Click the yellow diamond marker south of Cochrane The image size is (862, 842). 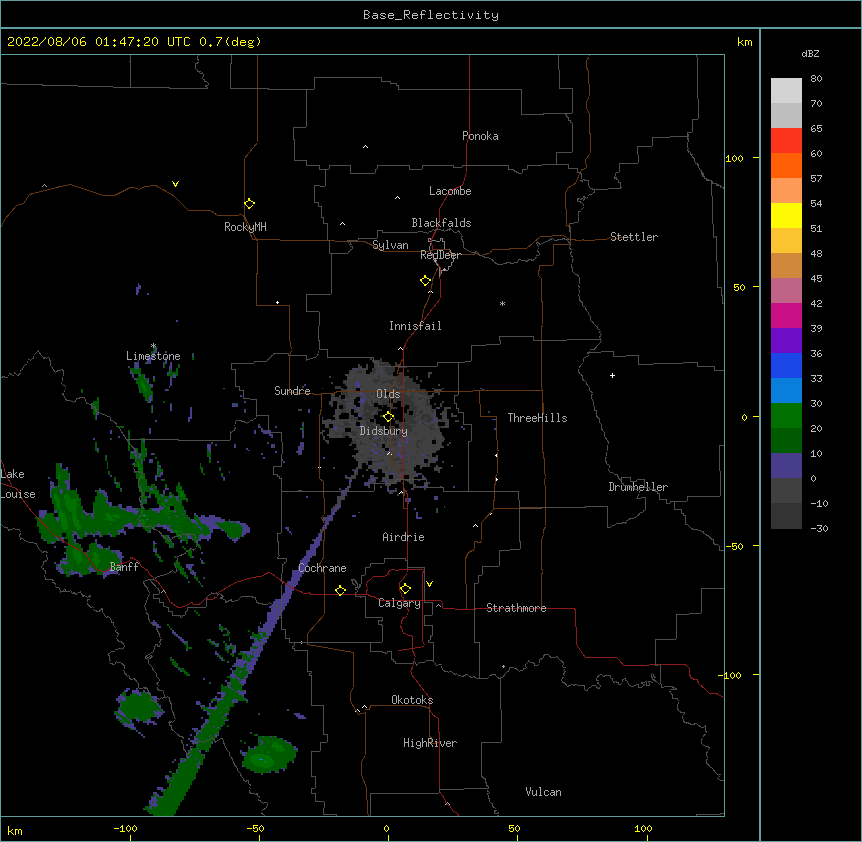click(x=340, y=590)
